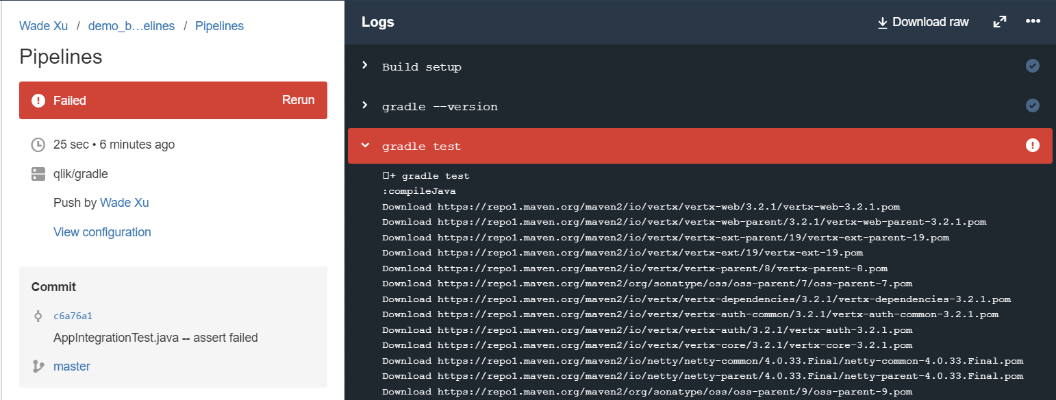Click the expand logs fullscreen icon

999,22
